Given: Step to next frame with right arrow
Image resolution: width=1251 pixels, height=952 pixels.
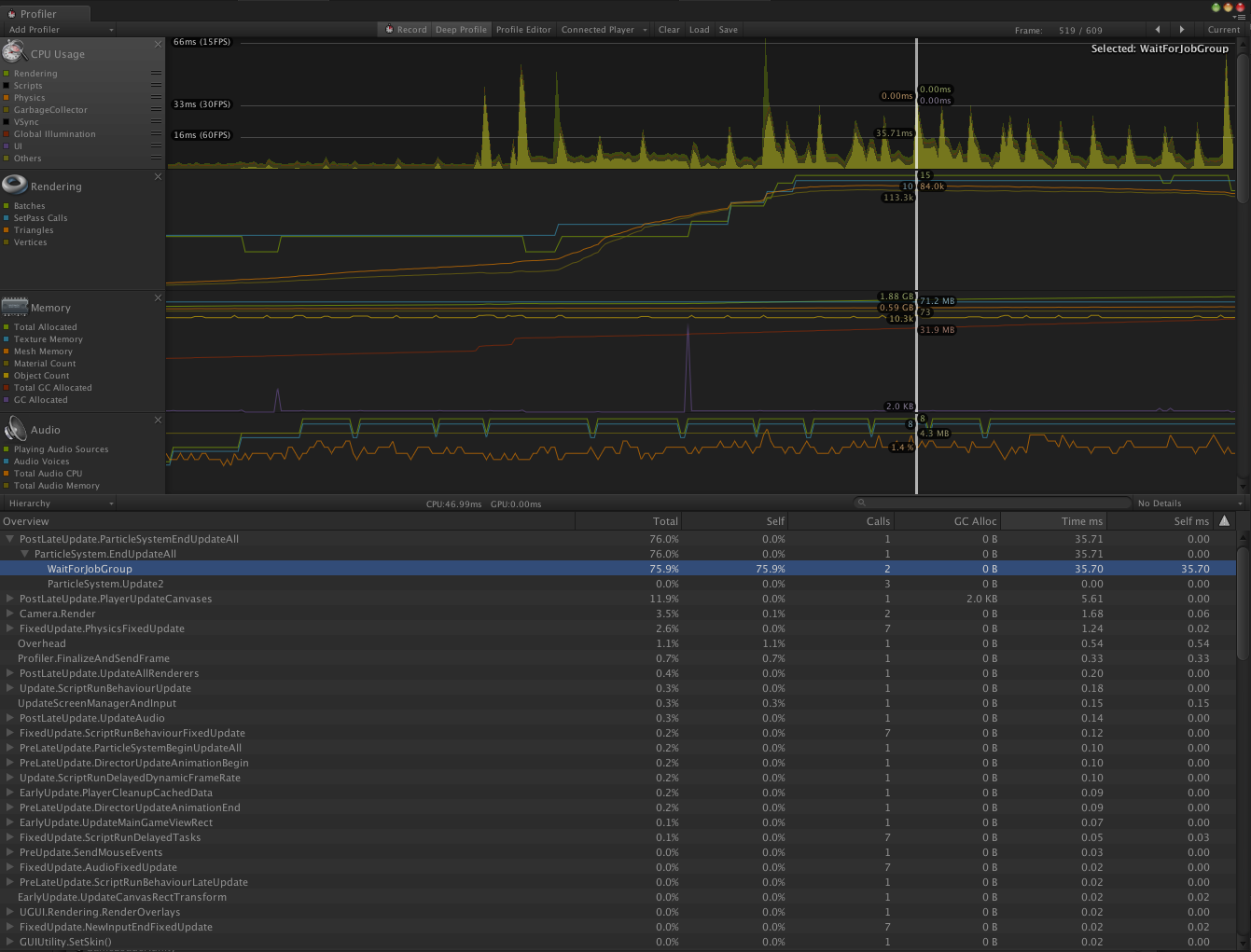Looking at the screenshot, I should pyautogui.click(x=1182, y=30).
